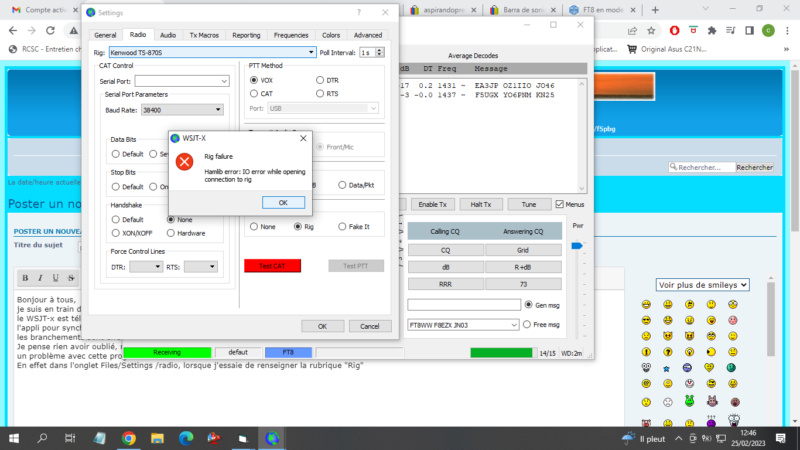Open the RTS force control dropdown
The image size is (800, 450).
coord(200,267)
